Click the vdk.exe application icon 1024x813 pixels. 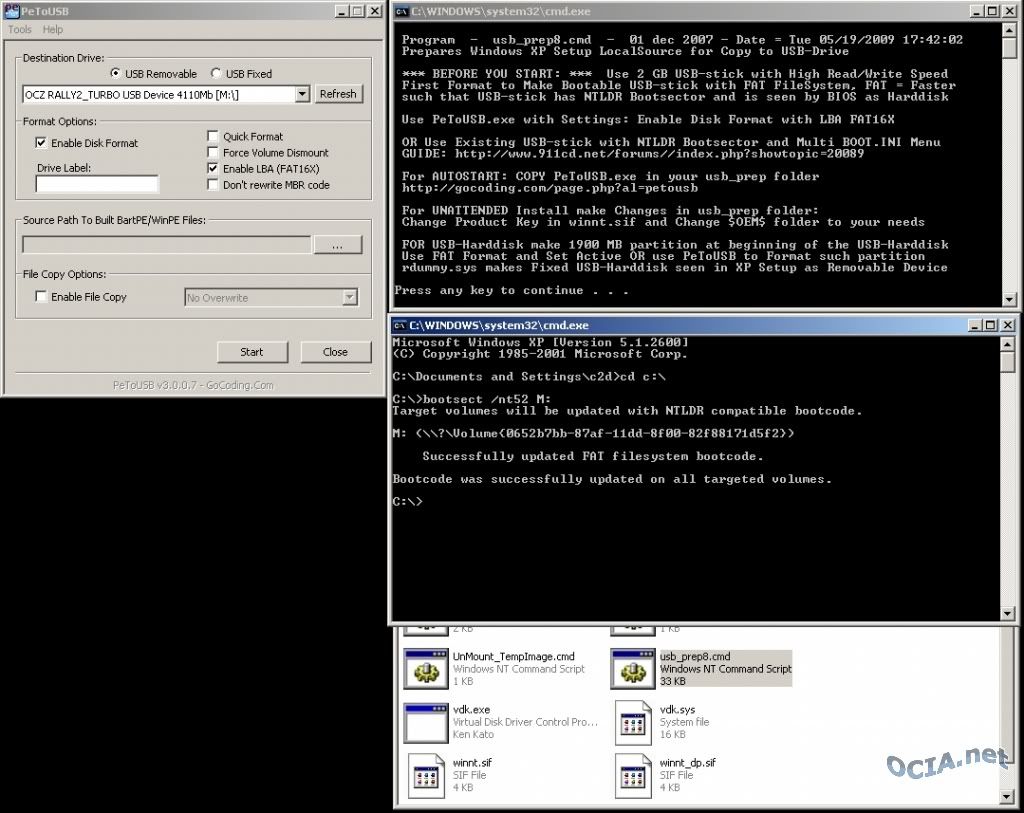click(425, 722)
